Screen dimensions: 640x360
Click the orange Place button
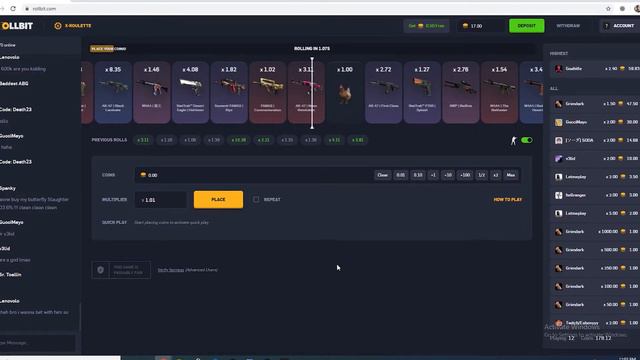click(x=218, y=200)
